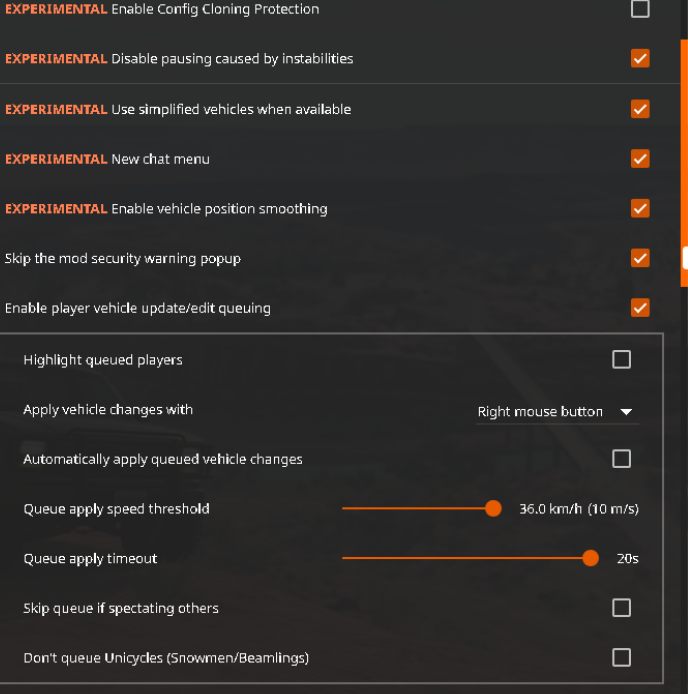Screen dimensions: 688x694
Task: Click the Apply vehicle changes with label
Action: click(108, 410)
